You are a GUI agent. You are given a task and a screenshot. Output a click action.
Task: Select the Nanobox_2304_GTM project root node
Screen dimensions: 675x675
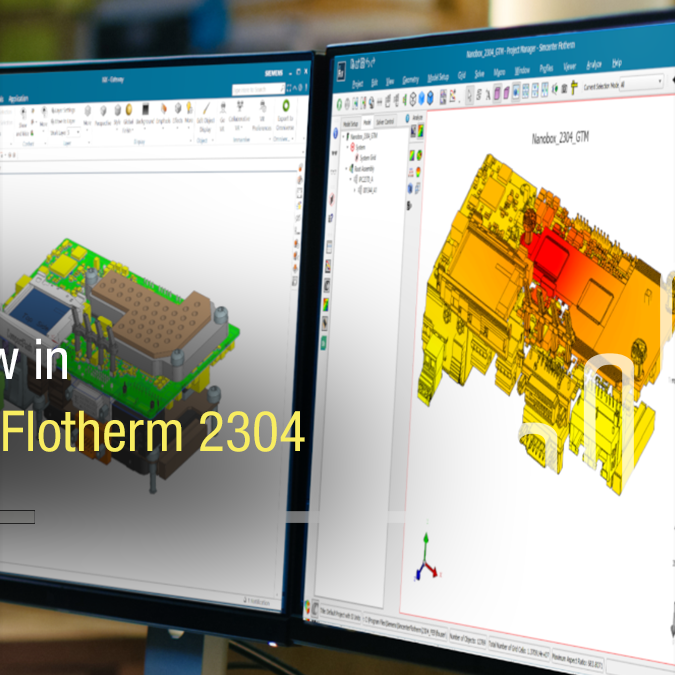pos(361,136)
